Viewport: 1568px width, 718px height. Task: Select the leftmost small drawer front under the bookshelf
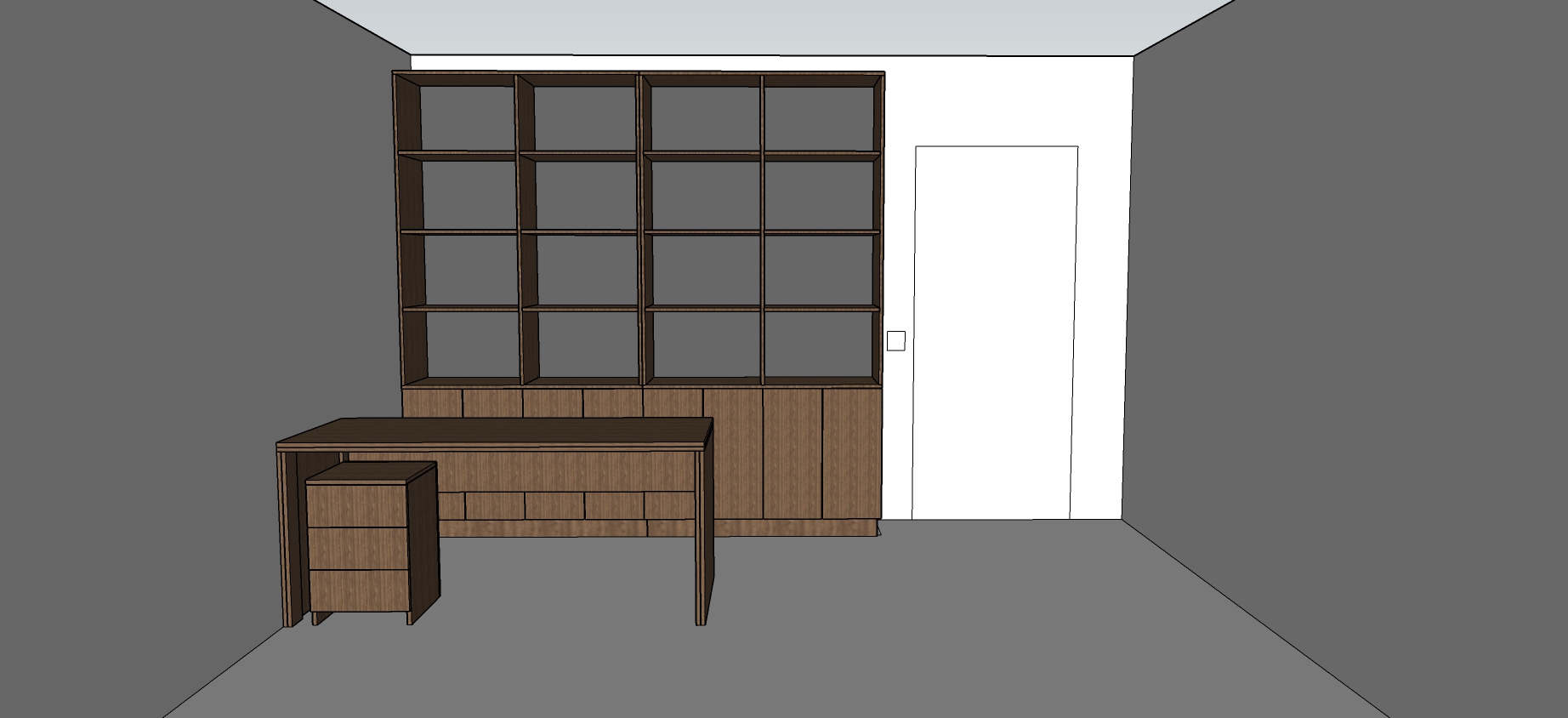pos(432,402)
